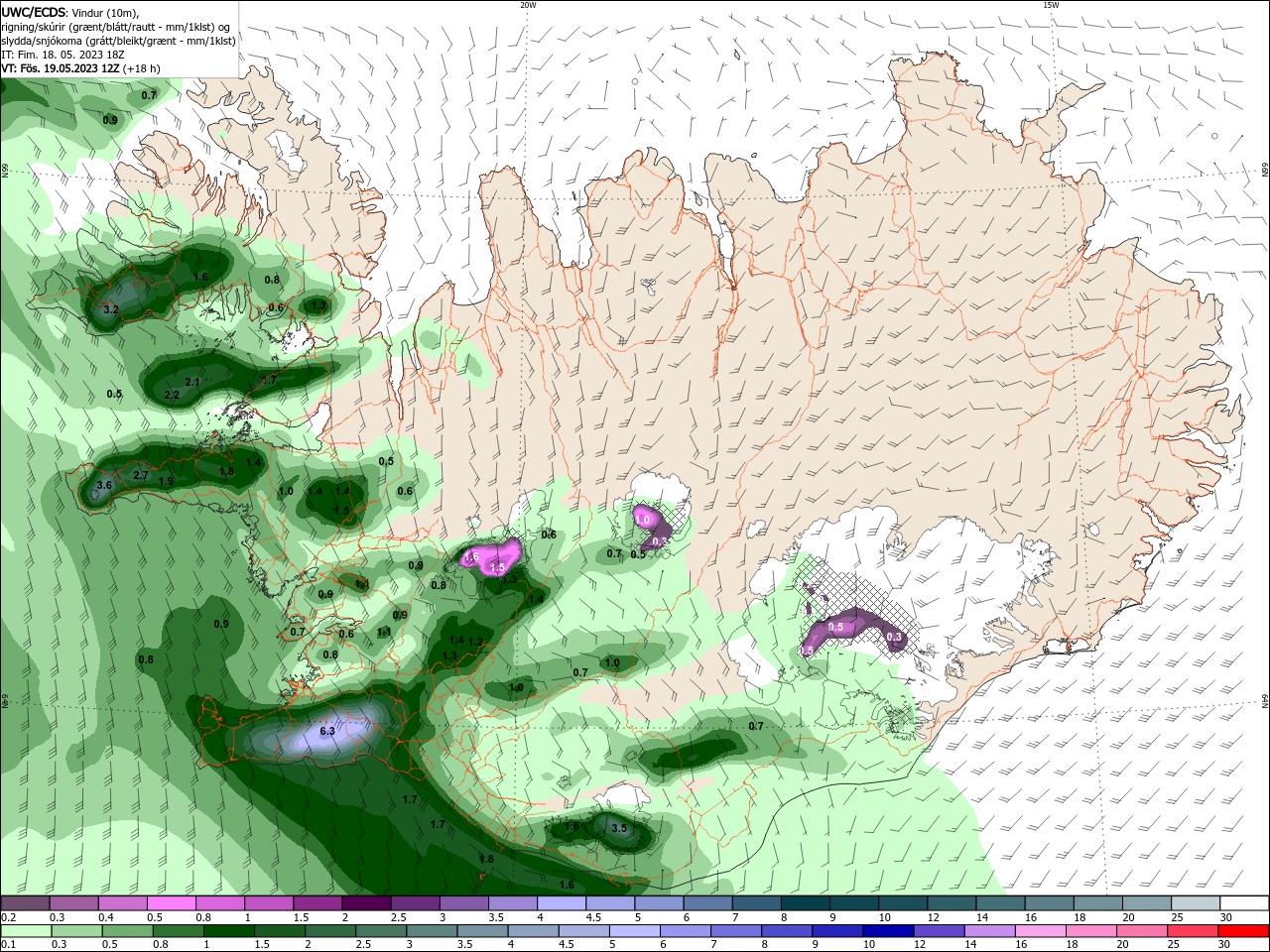Click the 'VT: Fös. 19.05.2023 12Z (+18 h)' line
1270x952 pixels.
point(80,68)
